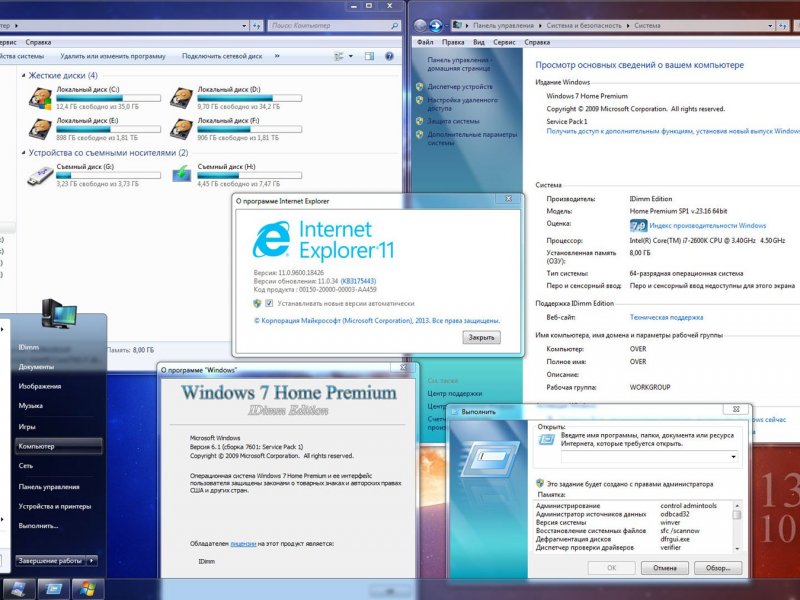Click the magnifier icon in Explorer search box
This screenshot has width=800, height=600.
point(394,26)
